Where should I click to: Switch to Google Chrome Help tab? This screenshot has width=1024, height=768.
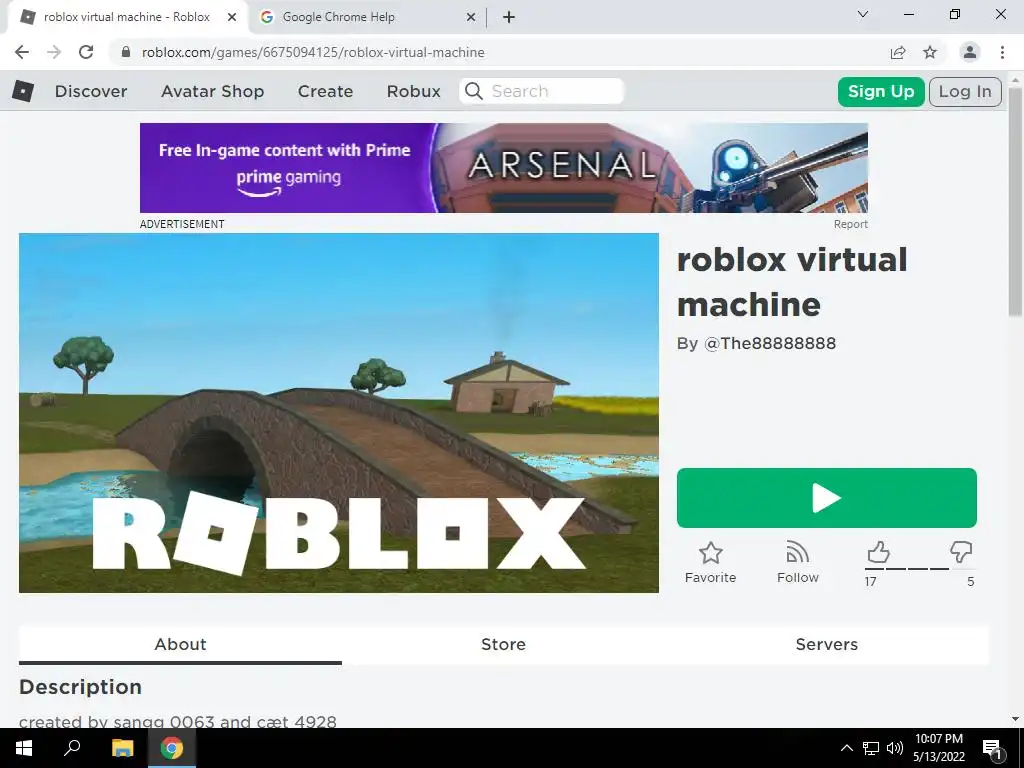click(x=368, y=17)
